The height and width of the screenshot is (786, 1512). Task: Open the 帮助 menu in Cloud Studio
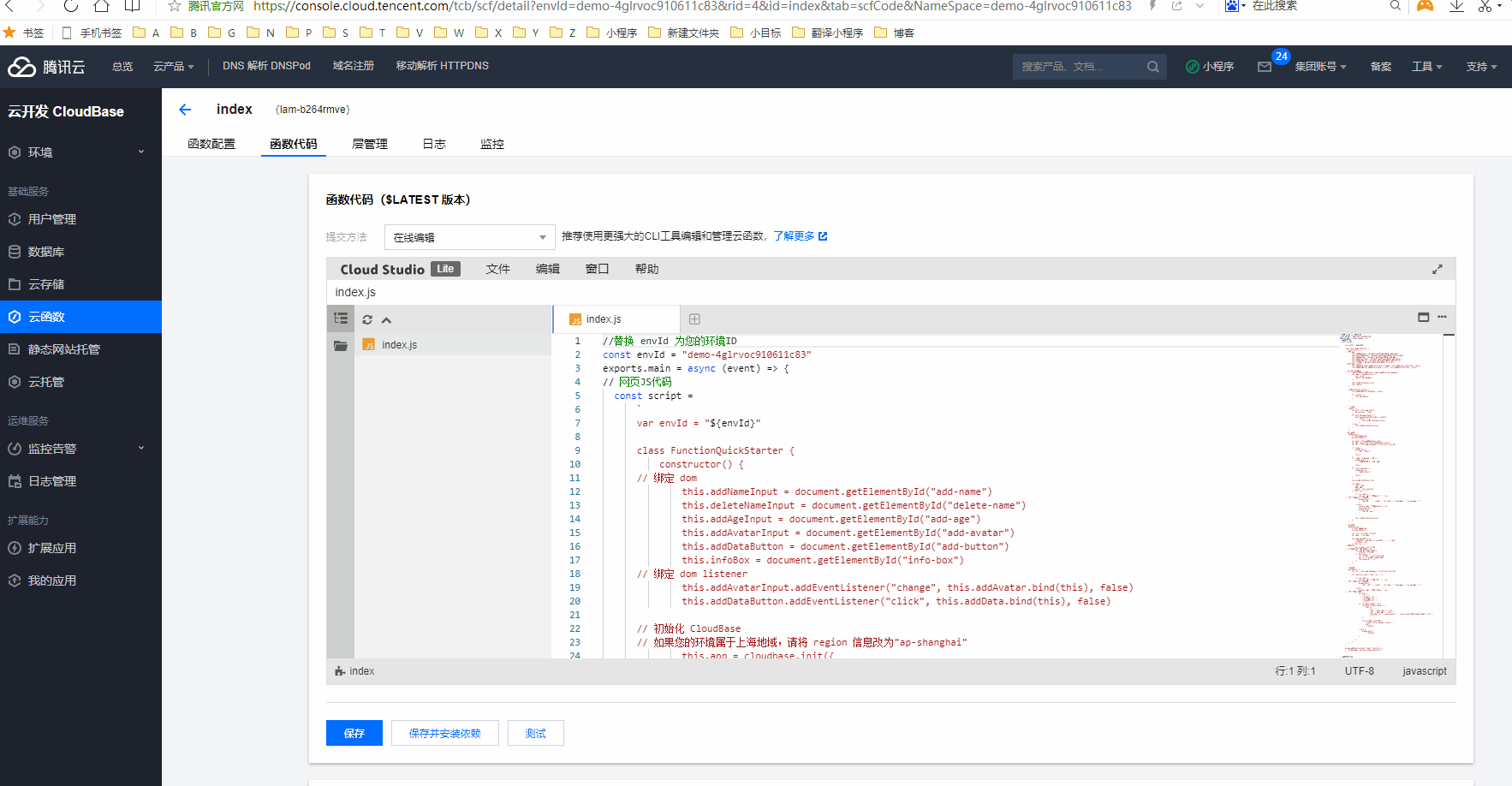coord(647,269)
